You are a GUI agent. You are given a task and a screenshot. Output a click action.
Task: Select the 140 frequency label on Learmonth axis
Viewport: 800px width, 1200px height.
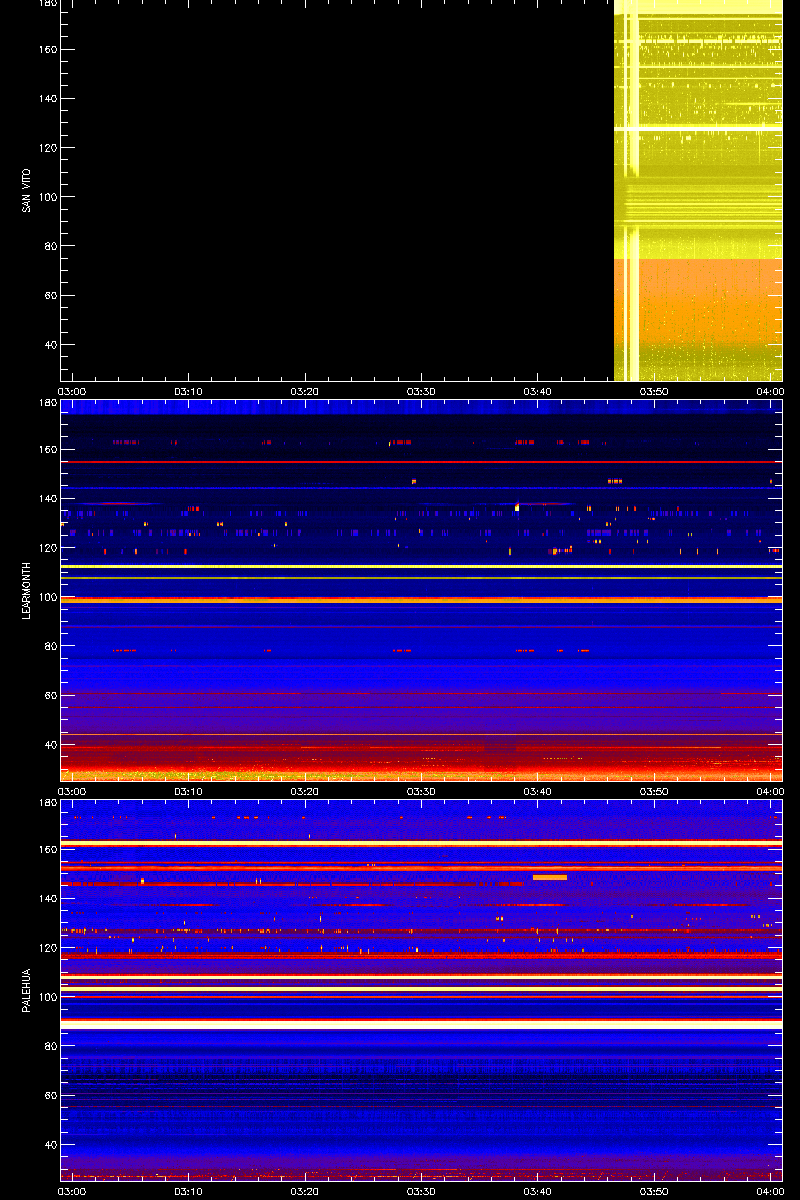coord(47,499)
